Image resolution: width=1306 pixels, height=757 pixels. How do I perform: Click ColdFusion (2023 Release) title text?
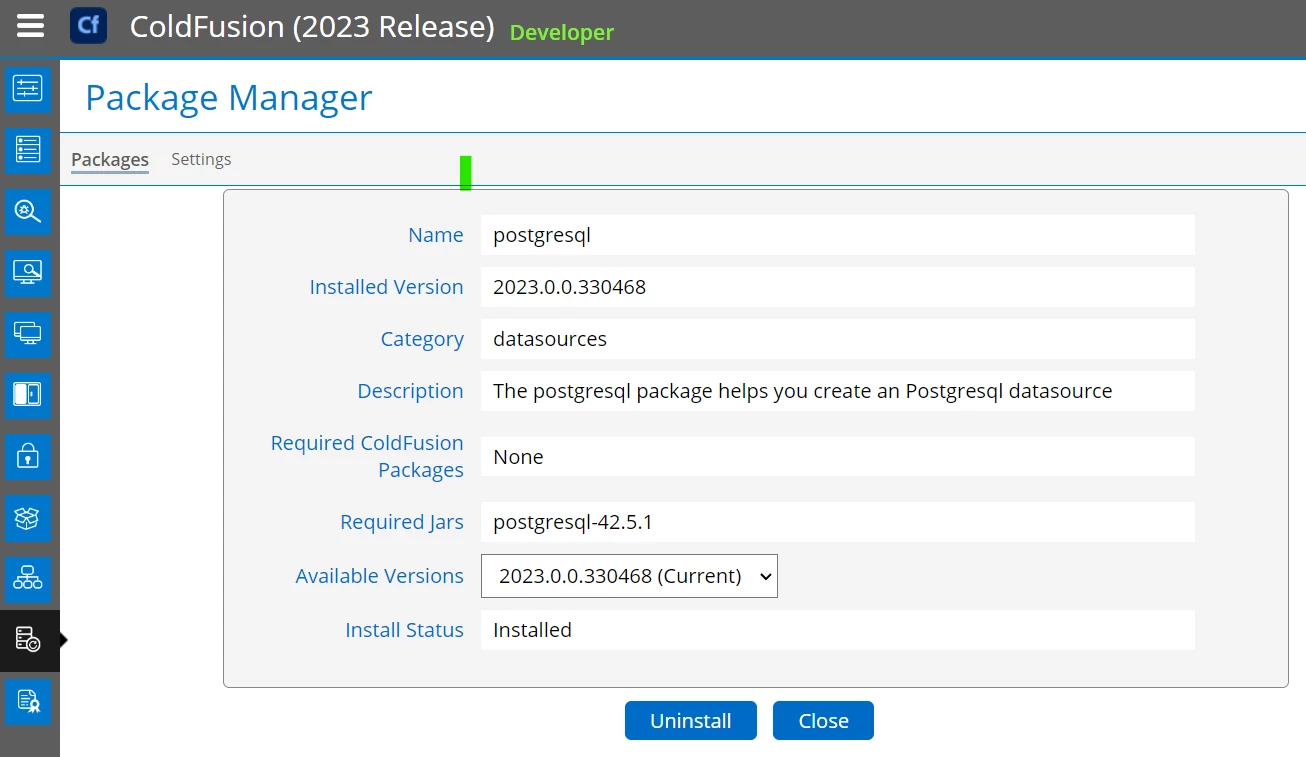[312, 27]
